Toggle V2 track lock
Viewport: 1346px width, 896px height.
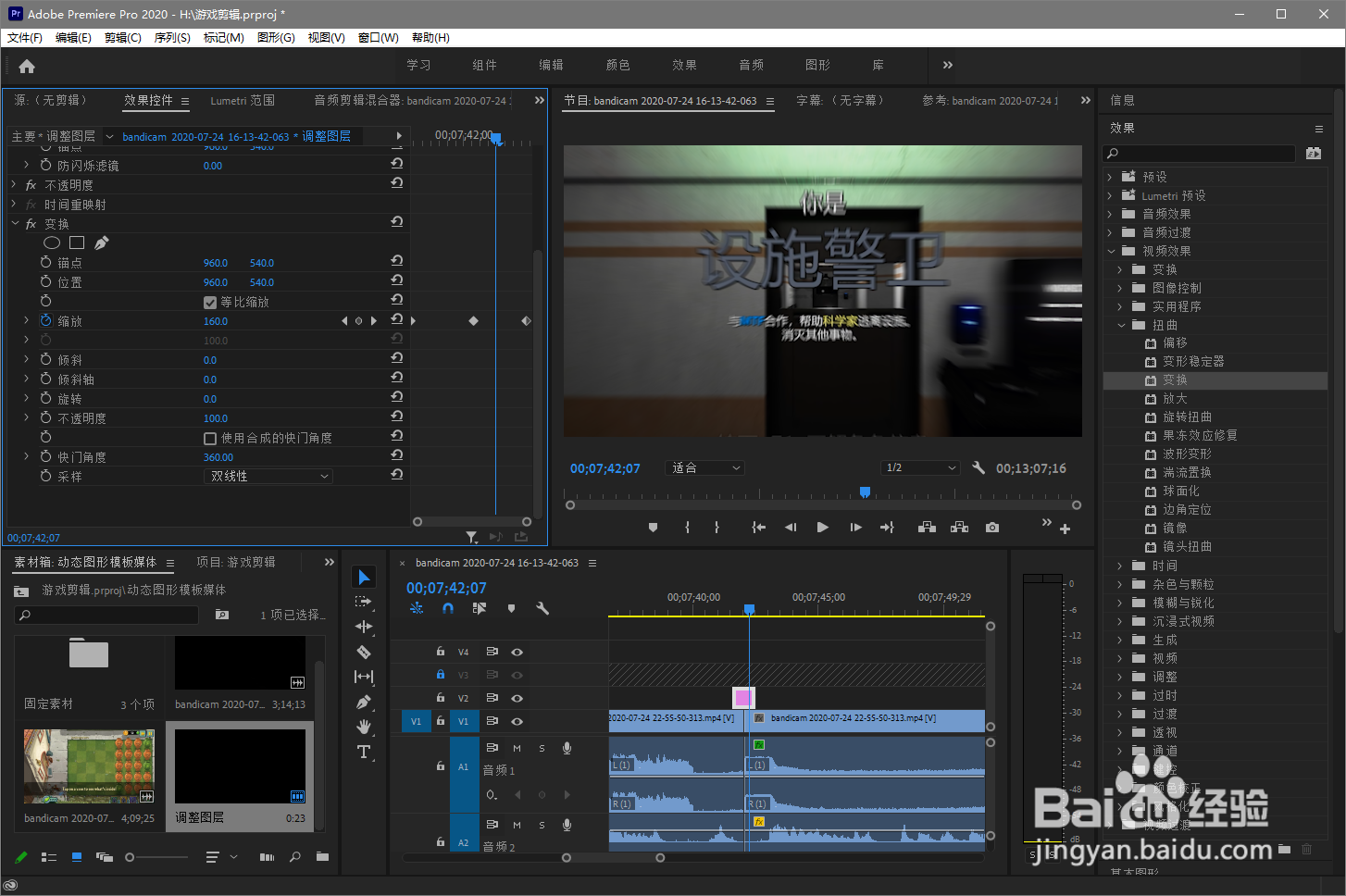coord(441,698)
